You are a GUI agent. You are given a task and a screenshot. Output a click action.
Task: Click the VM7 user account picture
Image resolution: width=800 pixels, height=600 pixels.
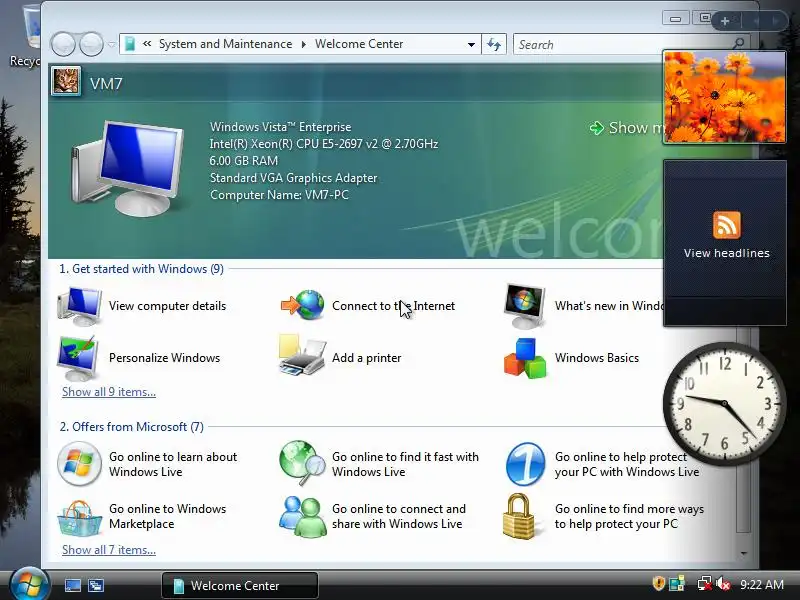pos(66,82)
